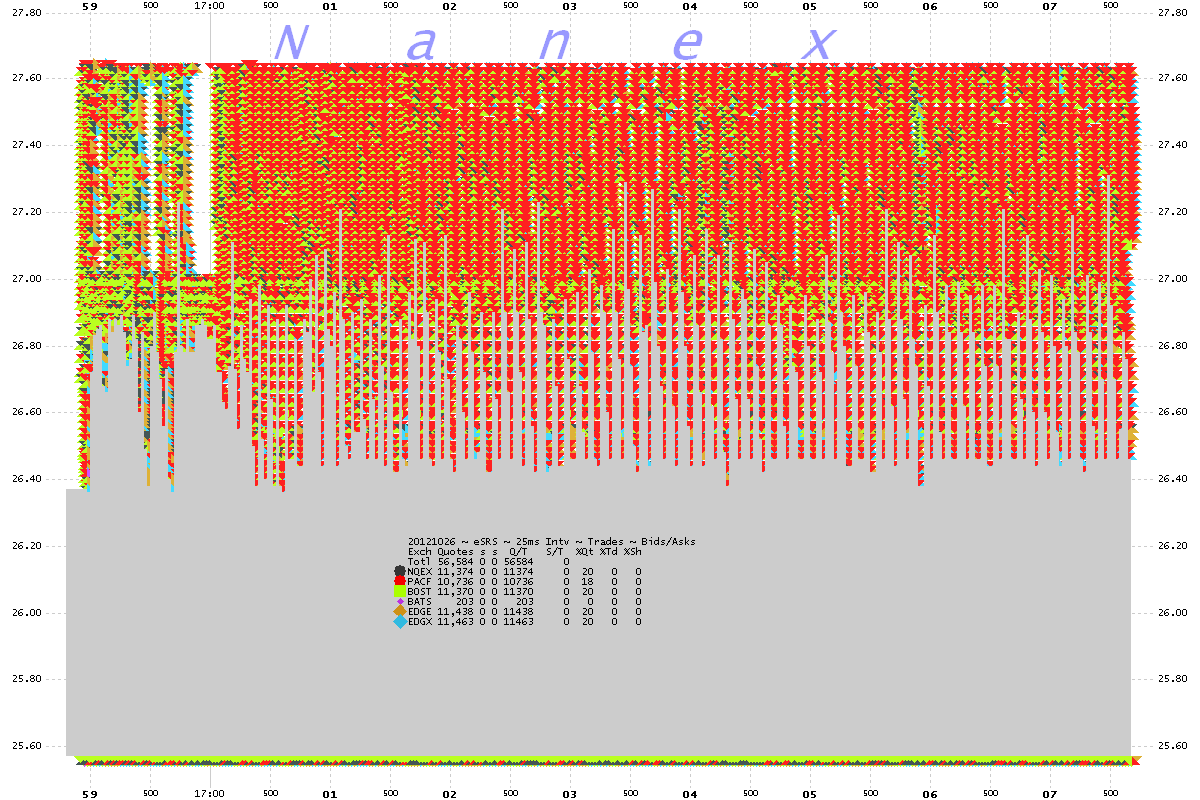Viewport: 1200px width, 800px height.
Task: Click the PACF red legend marker
Action: 400,581
